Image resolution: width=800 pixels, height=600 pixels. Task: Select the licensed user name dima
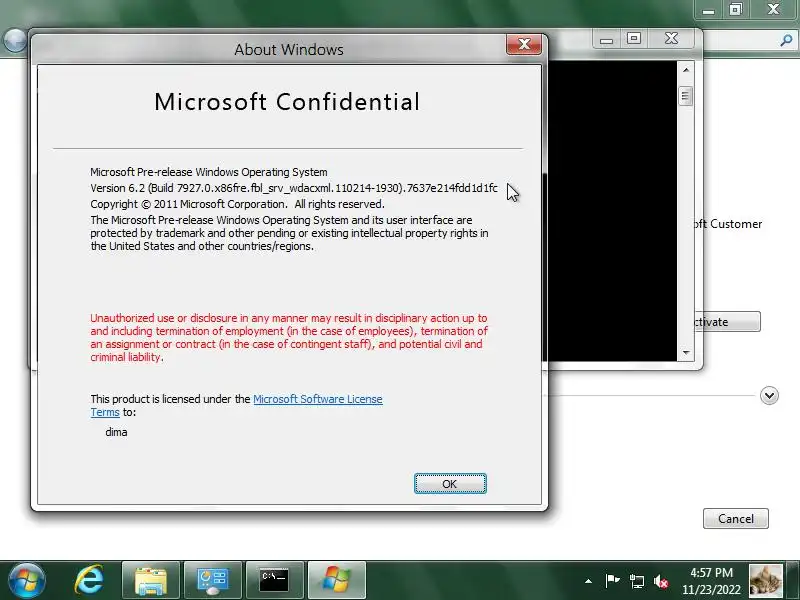(116, 432)
